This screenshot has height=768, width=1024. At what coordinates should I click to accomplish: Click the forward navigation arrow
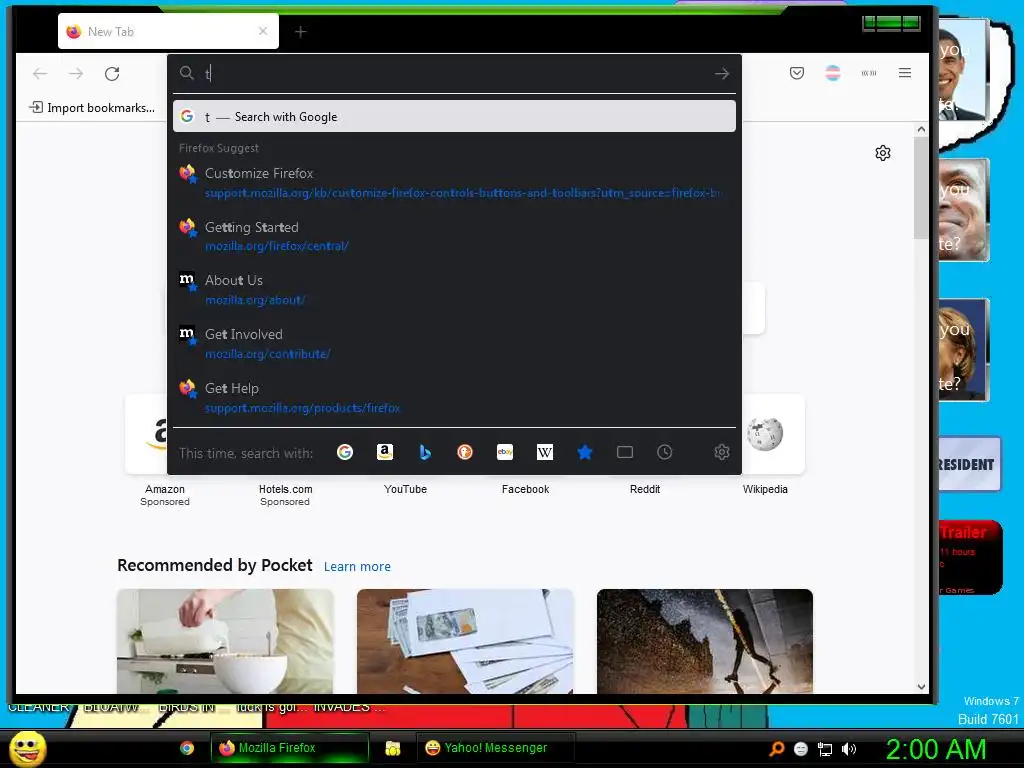click(76, 74)
